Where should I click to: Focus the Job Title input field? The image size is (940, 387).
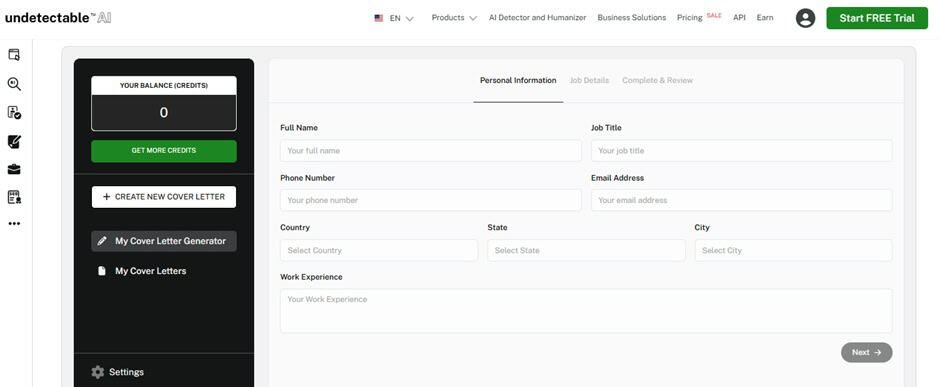coord(742,150)
